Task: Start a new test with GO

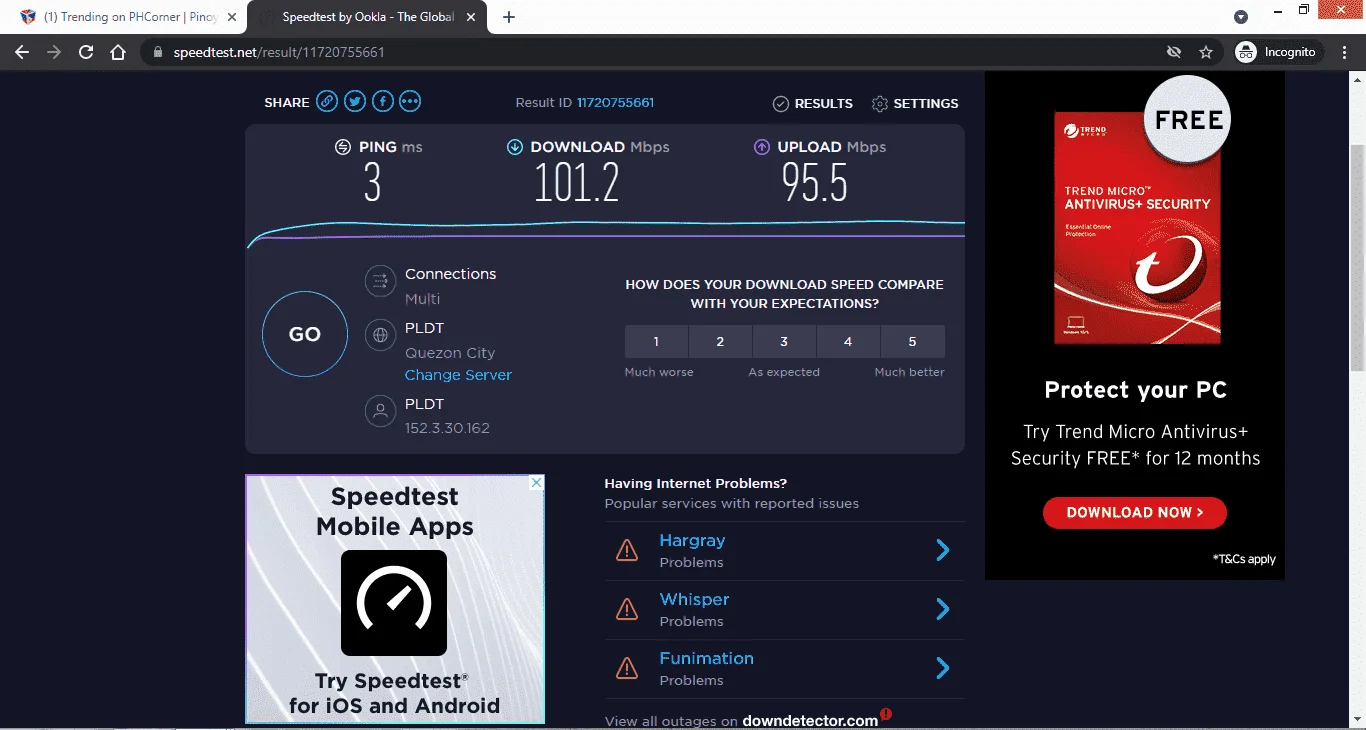Action: (x=305, y=334)
